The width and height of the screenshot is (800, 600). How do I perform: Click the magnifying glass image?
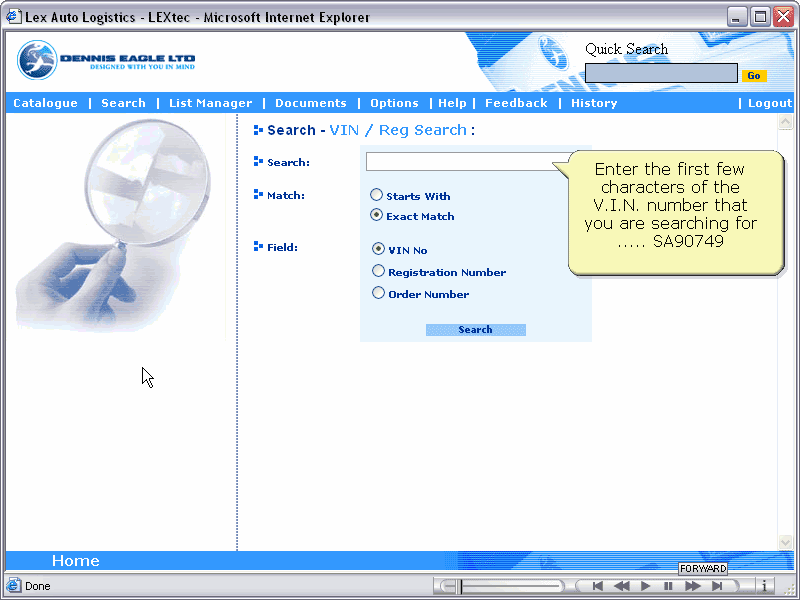[x=115, y=226]
